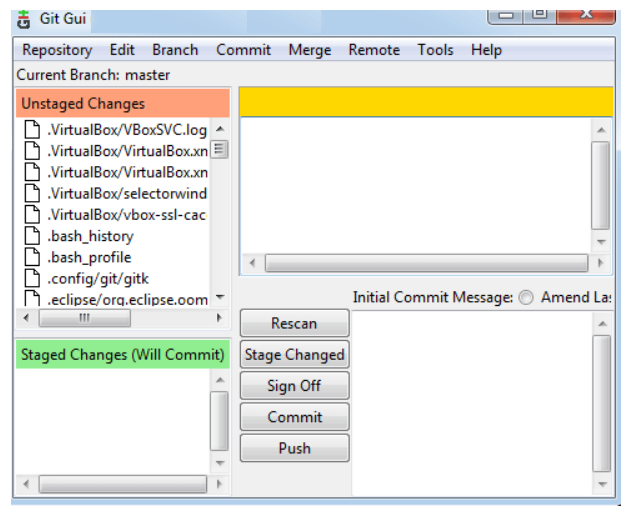Click the commit message scroll down arrow
632x514 pixels.
click(x=603, y=484)
